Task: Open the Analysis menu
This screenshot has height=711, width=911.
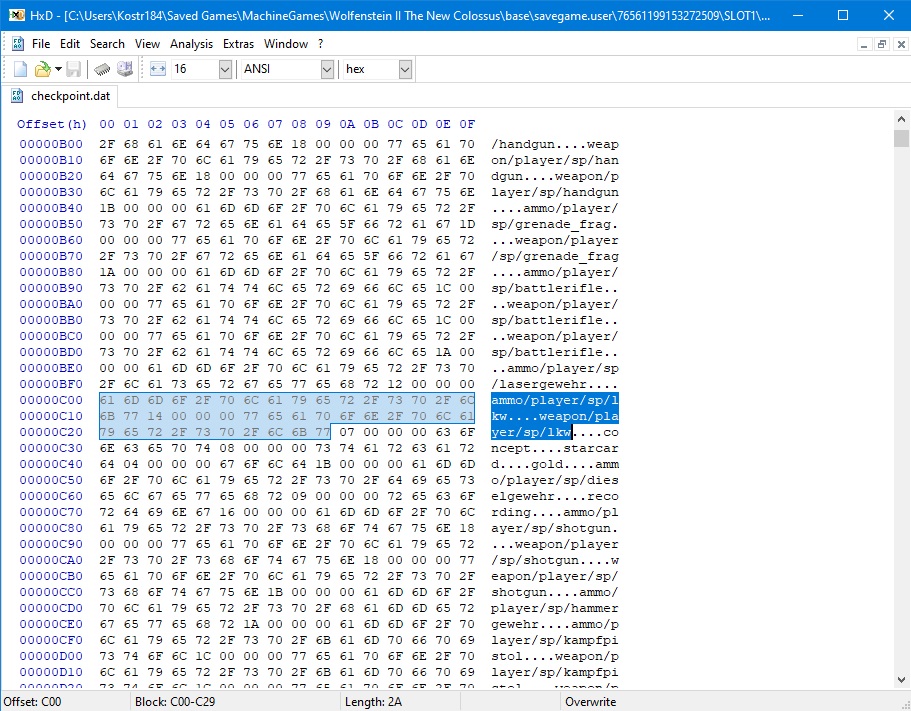Action: click(191, 44)
